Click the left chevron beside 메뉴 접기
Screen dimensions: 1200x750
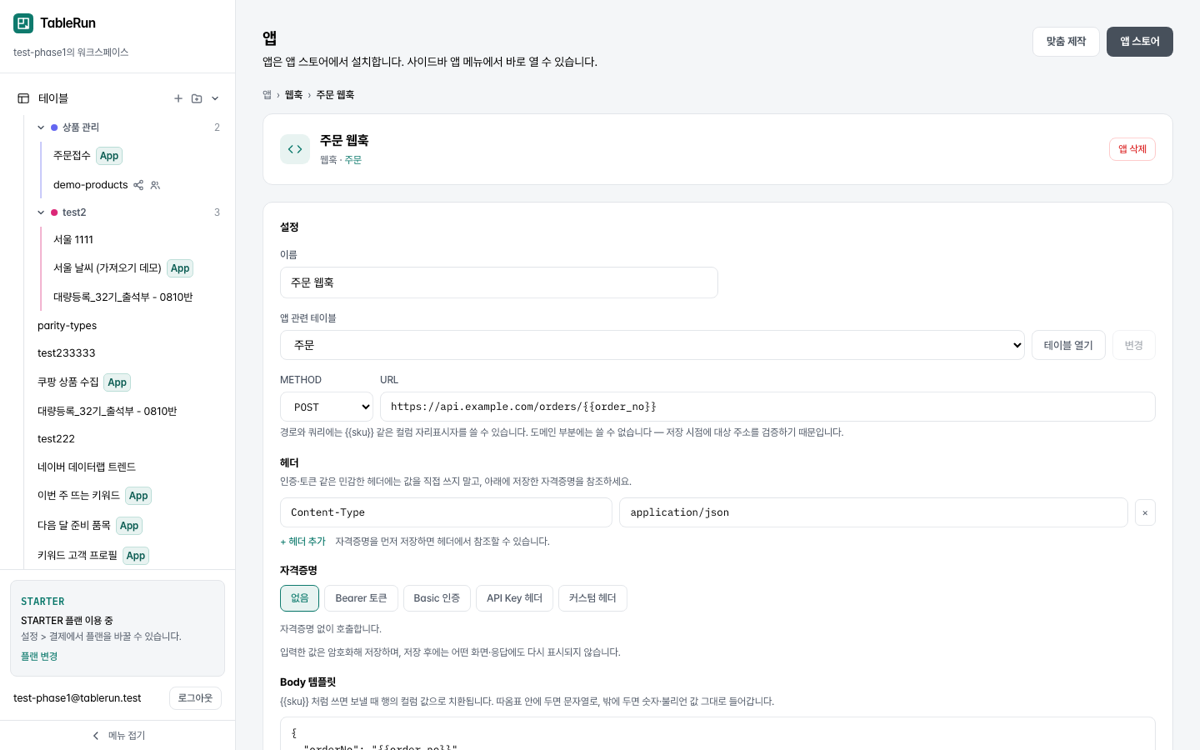96,735
